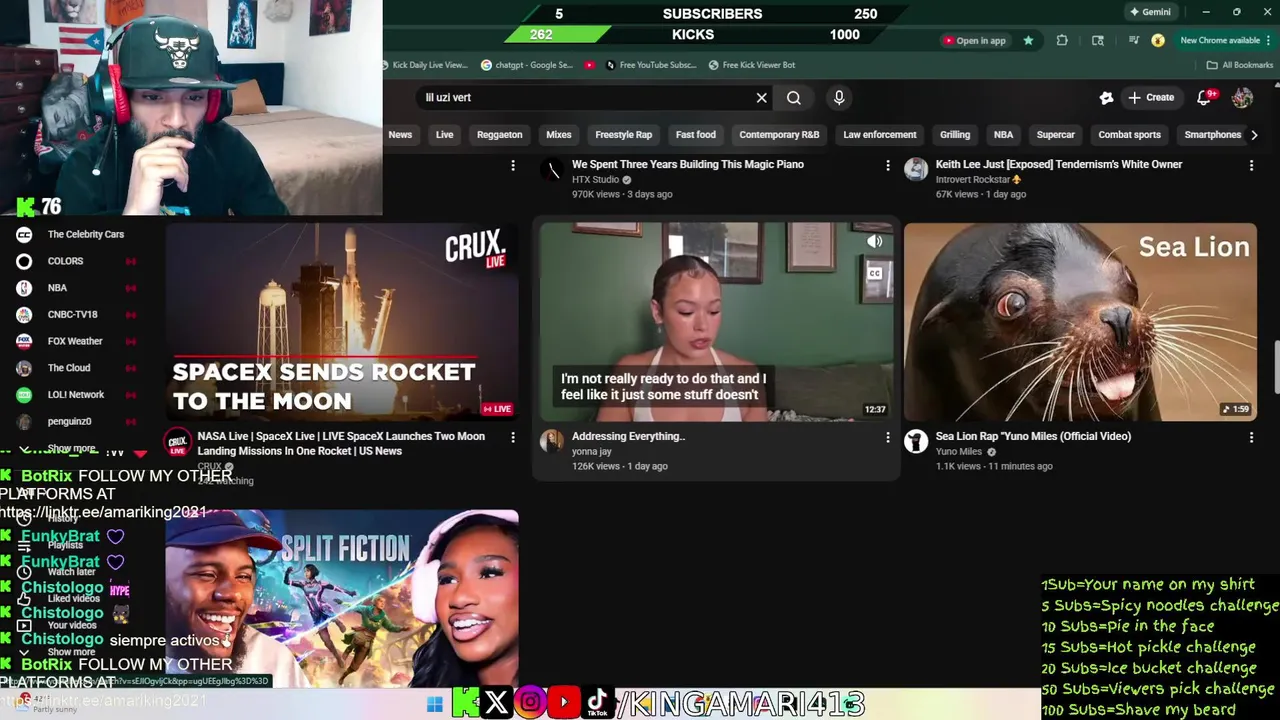1280x720 pixels.
Task: Open Yuno Miles channel avatar
Action: [916, 442]
